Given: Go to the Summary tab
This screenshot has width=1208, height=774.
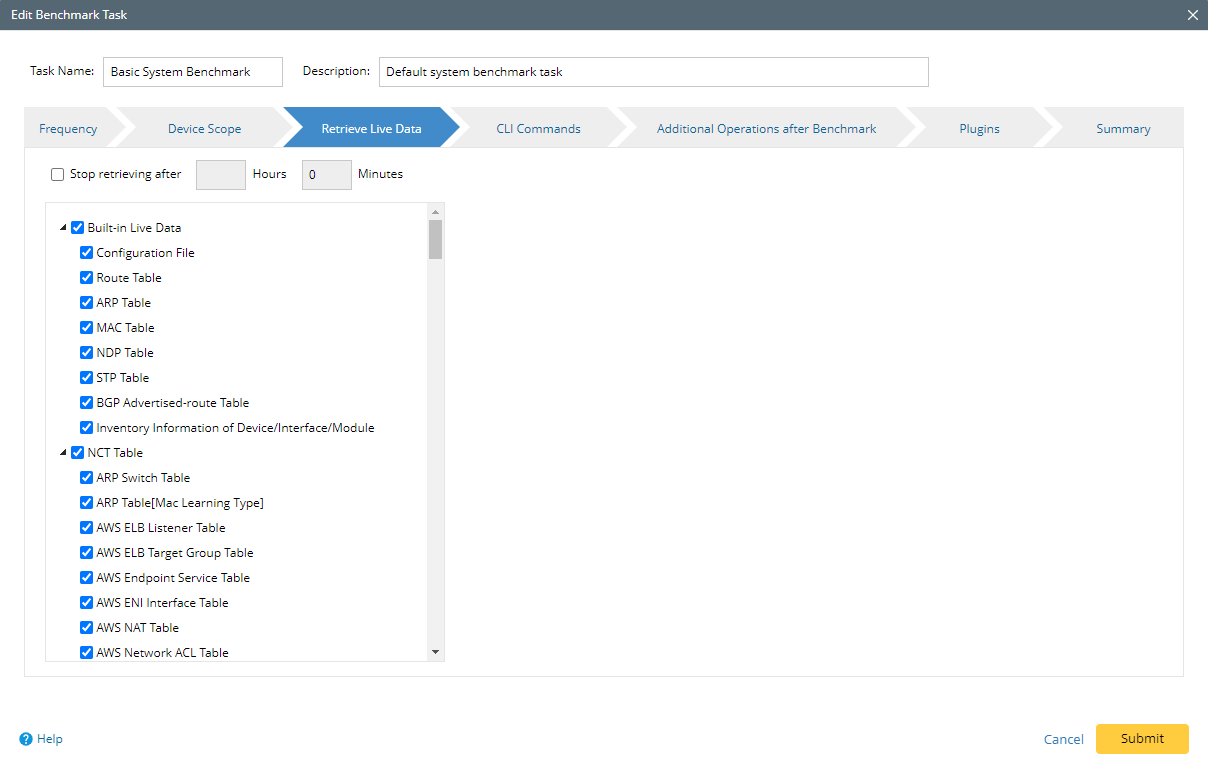Looking at the screenshot, I should pos(1123,128).
